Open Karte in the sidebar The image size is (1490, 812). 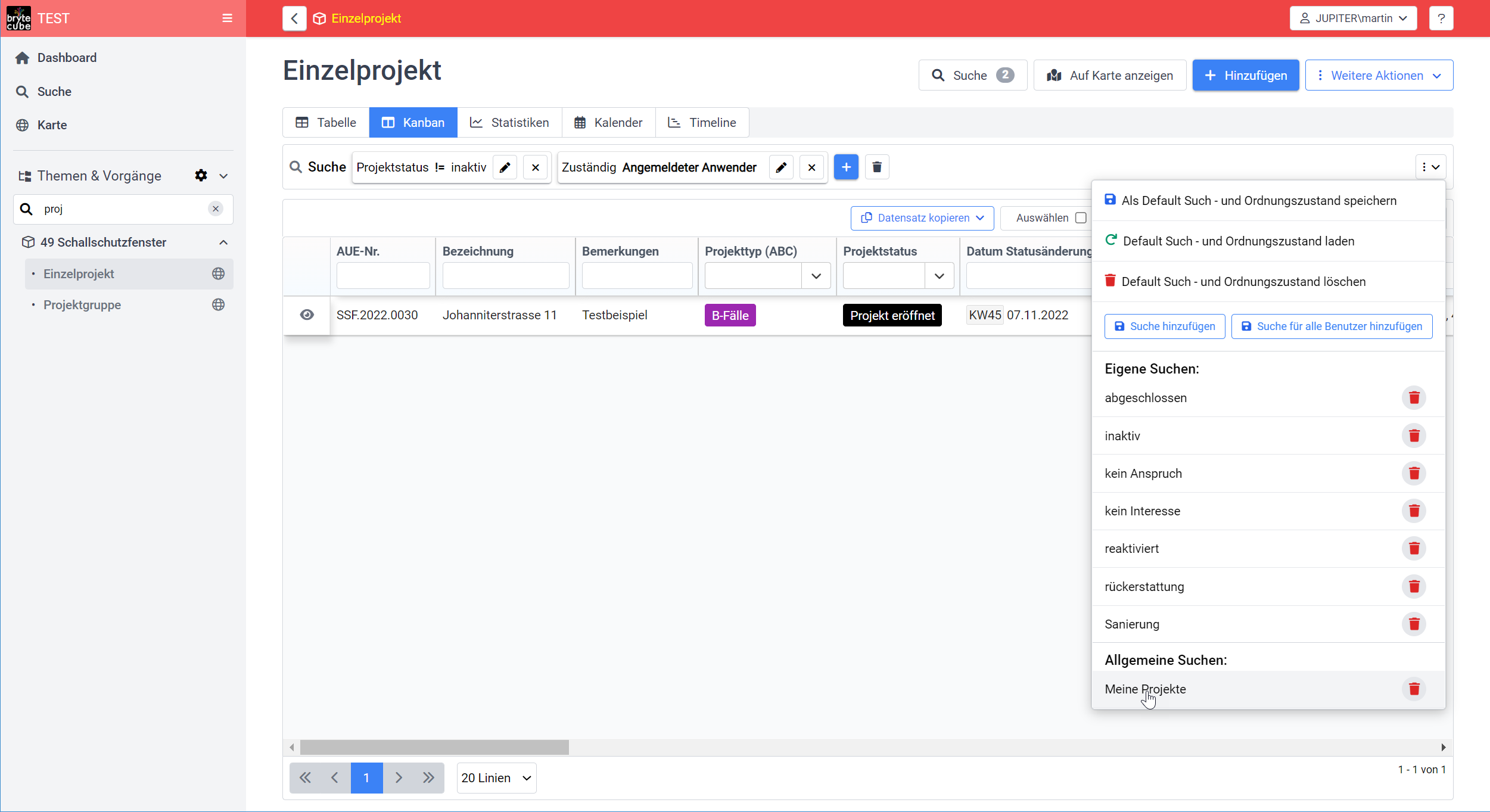tap(52, 125)
